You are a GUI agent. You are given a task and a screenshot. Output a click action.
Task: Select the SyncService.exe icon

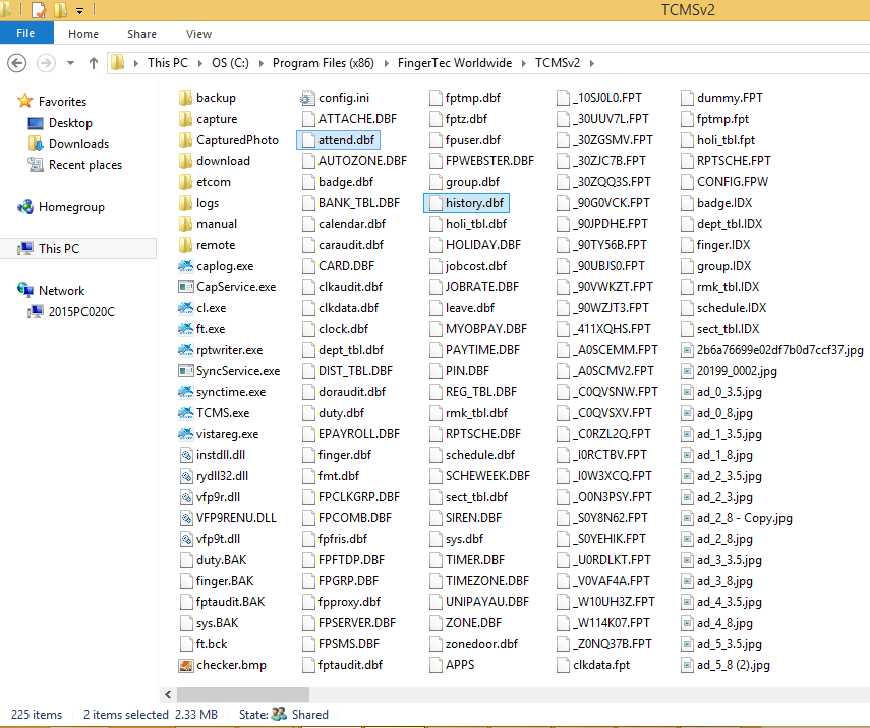point(185,371)
